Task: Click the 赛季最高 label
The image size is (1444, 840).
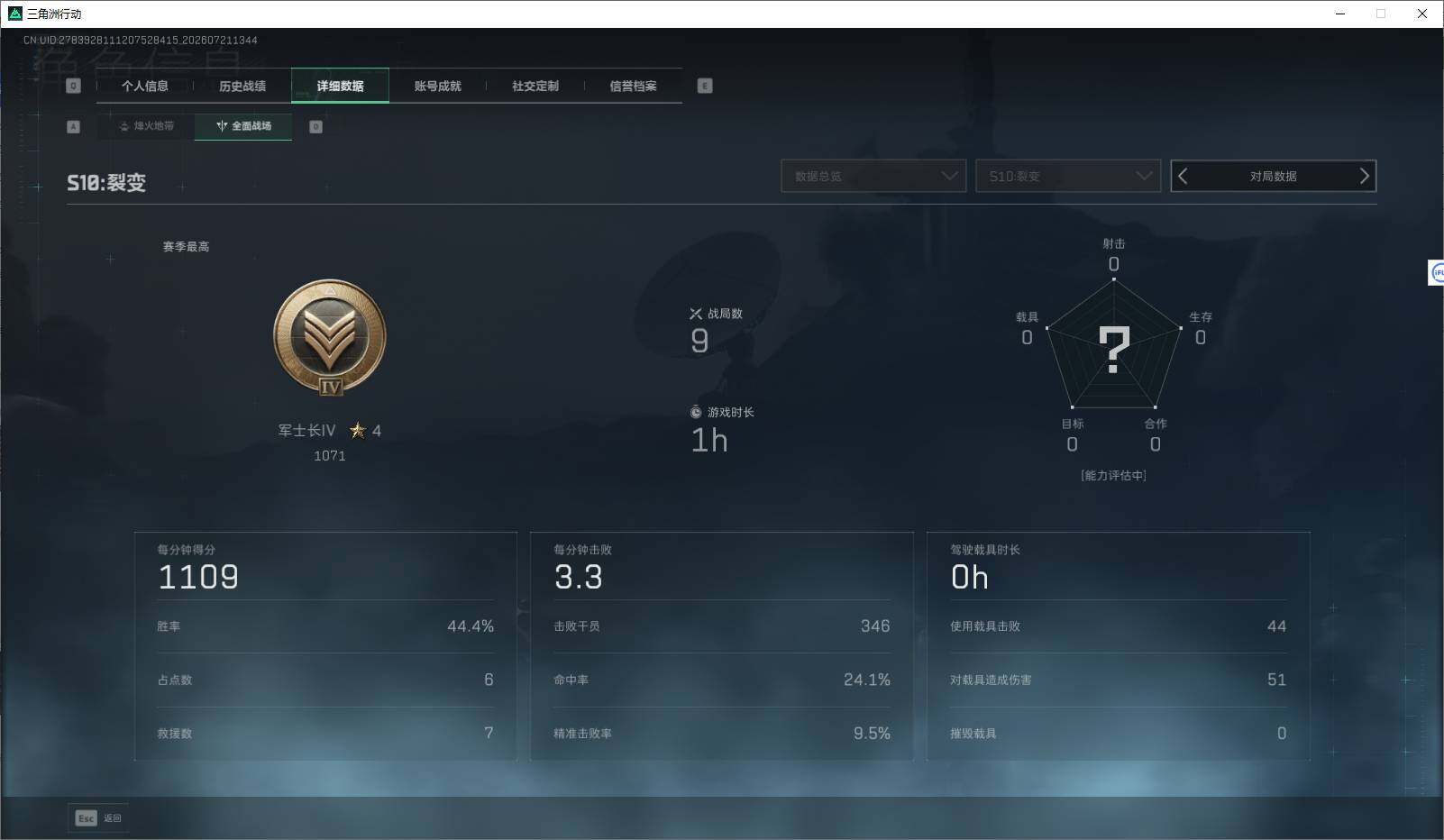Action: pyautogui.click(x=186, y=246)
